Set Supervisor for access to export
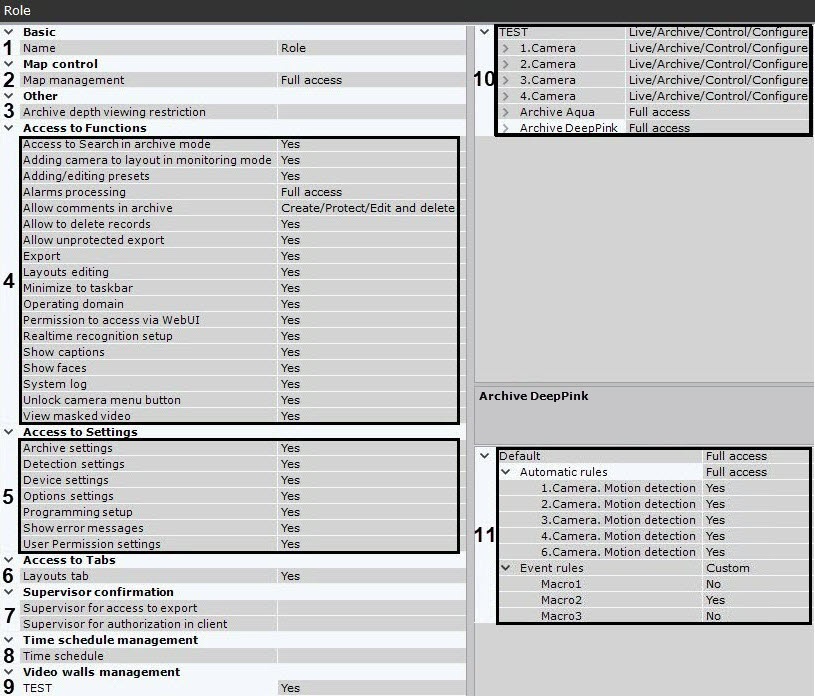Image resolution: width=815 pixels, height=696 pixels. tap(371, 608)
